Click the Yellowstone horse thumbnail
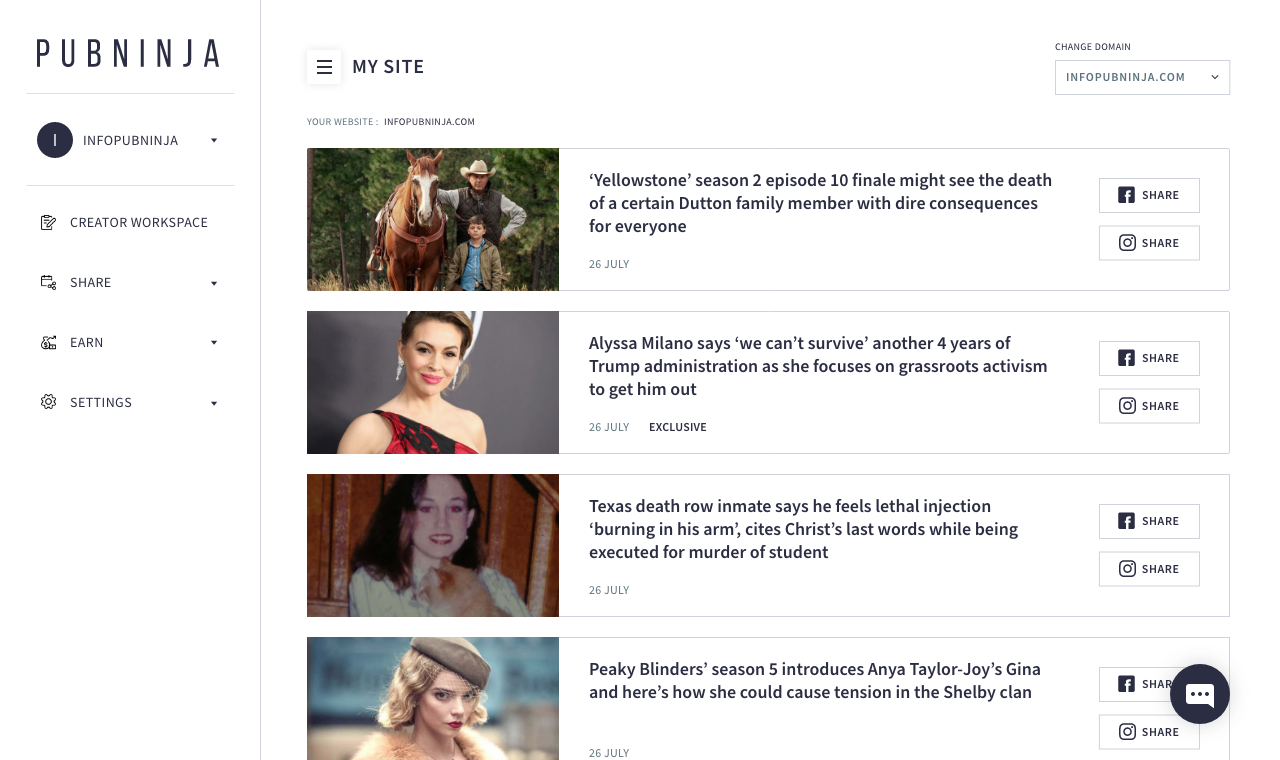Viewport: 1280px width, 760px height. (433, 220)
